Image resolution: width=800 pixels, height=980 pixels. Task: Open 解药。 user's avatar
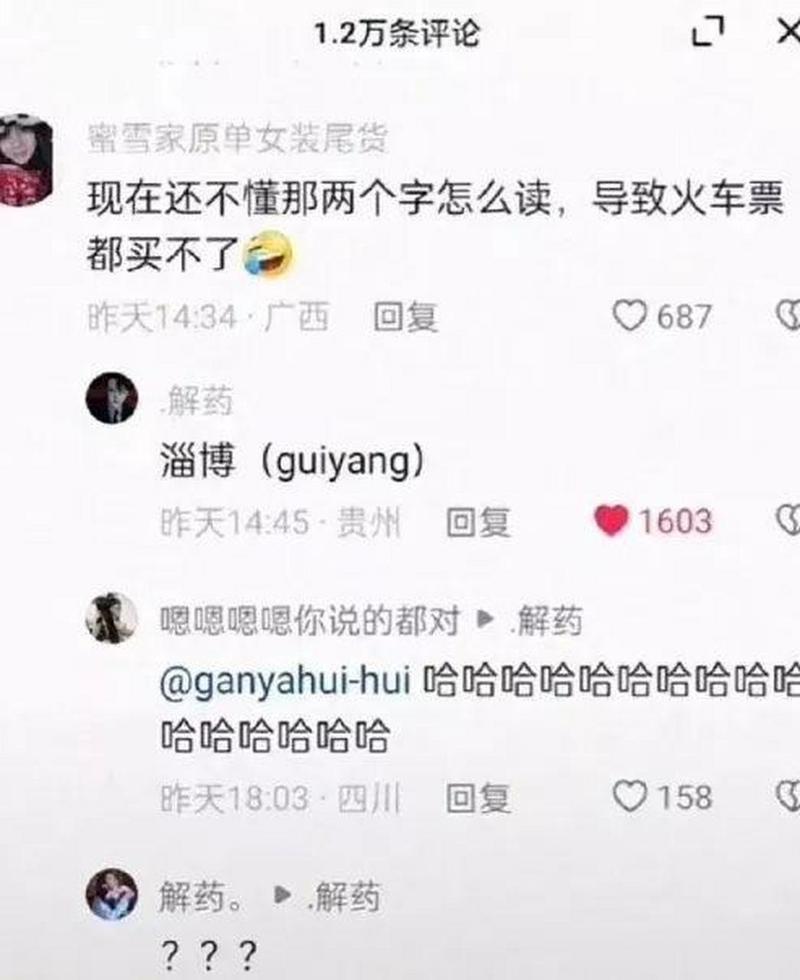112,894
